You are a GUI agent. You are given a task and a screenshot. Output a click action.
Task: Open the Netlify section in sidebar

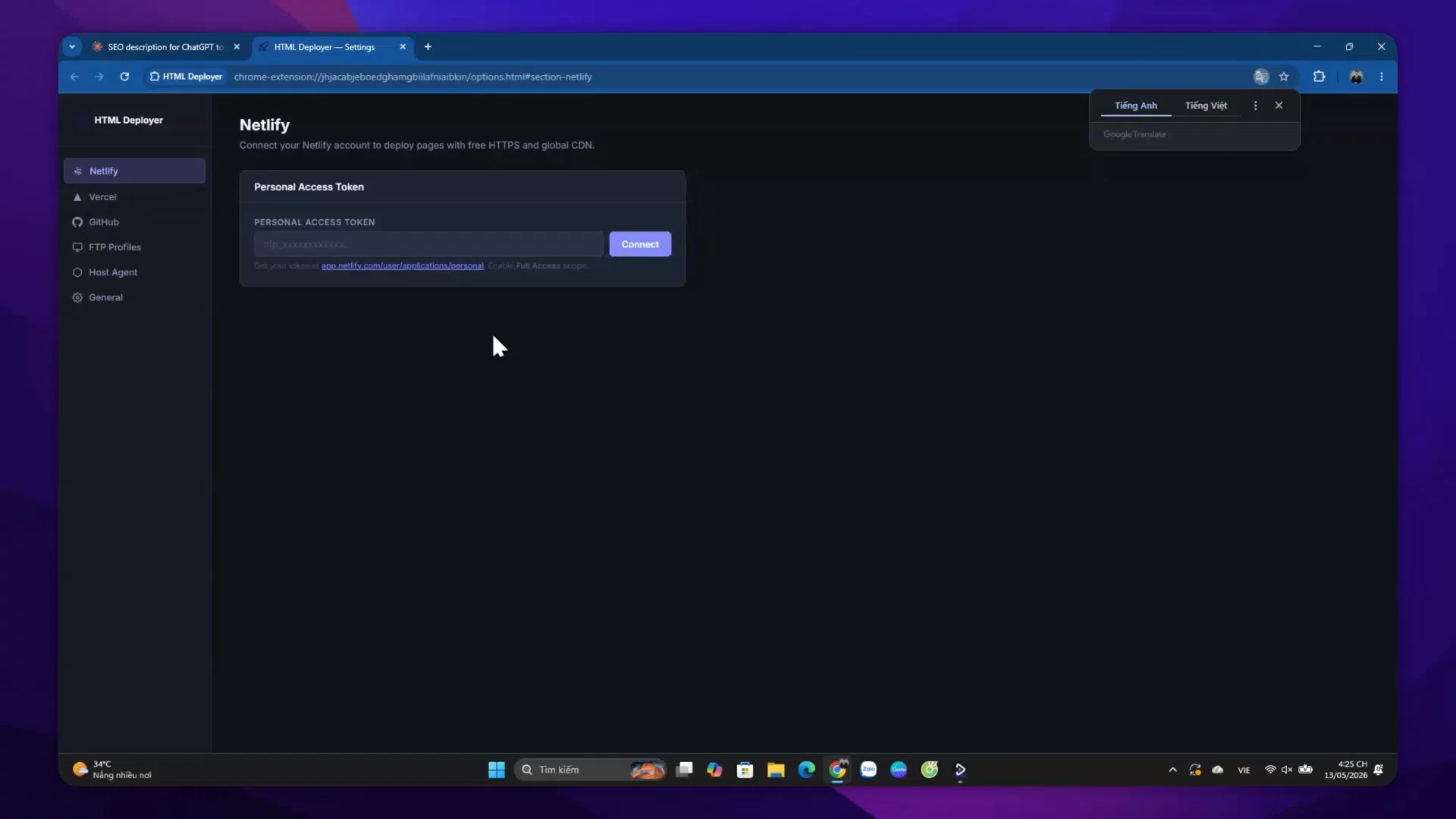(x=134, y=171)
